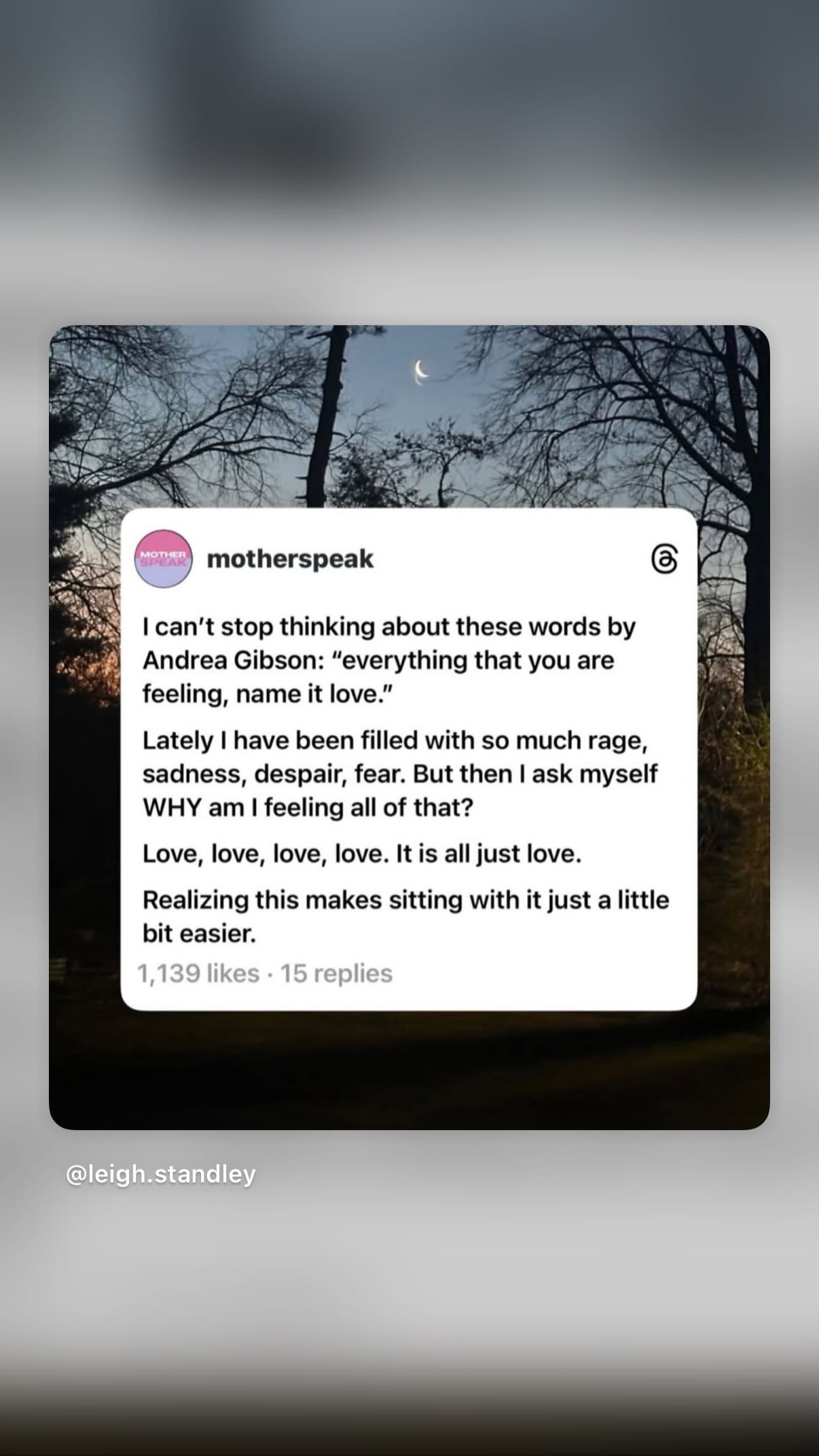Image resolution: width=819 pixels, height=1456 pixels.
Task: Tap the tall tree trunk left of the moon
Action: pyautogui.click(x=326, y=414)
